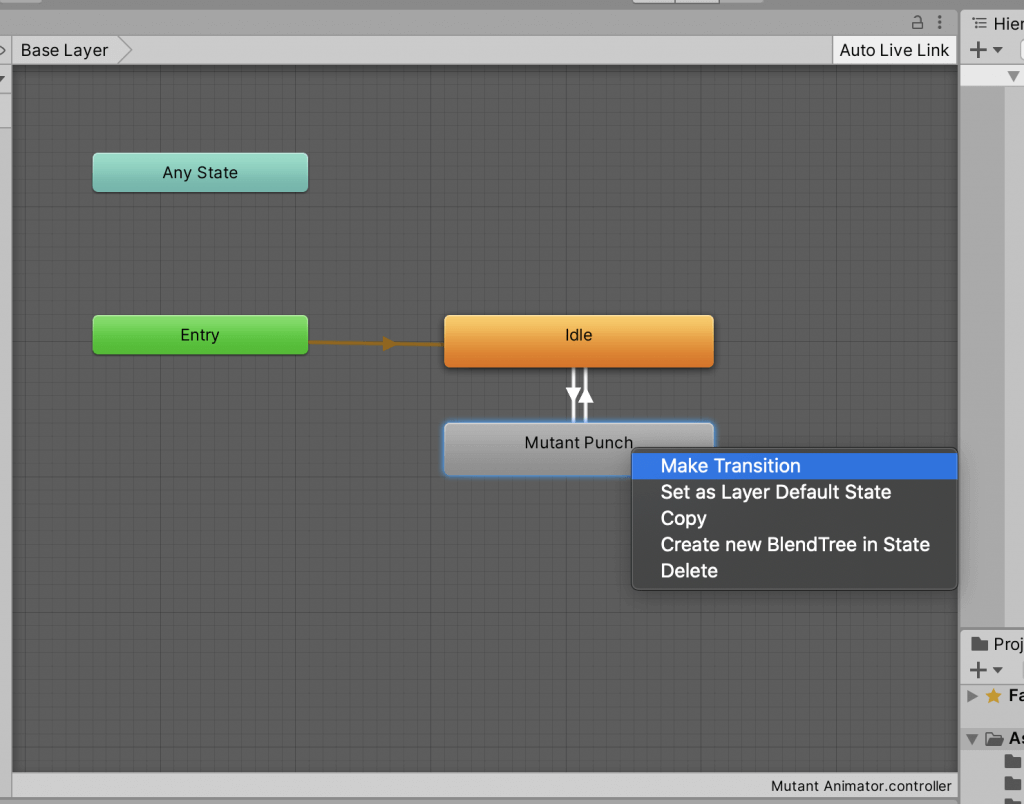Toggle the Auto Live Link button
The image size is (1024, 804).
(x=893, y=50)
